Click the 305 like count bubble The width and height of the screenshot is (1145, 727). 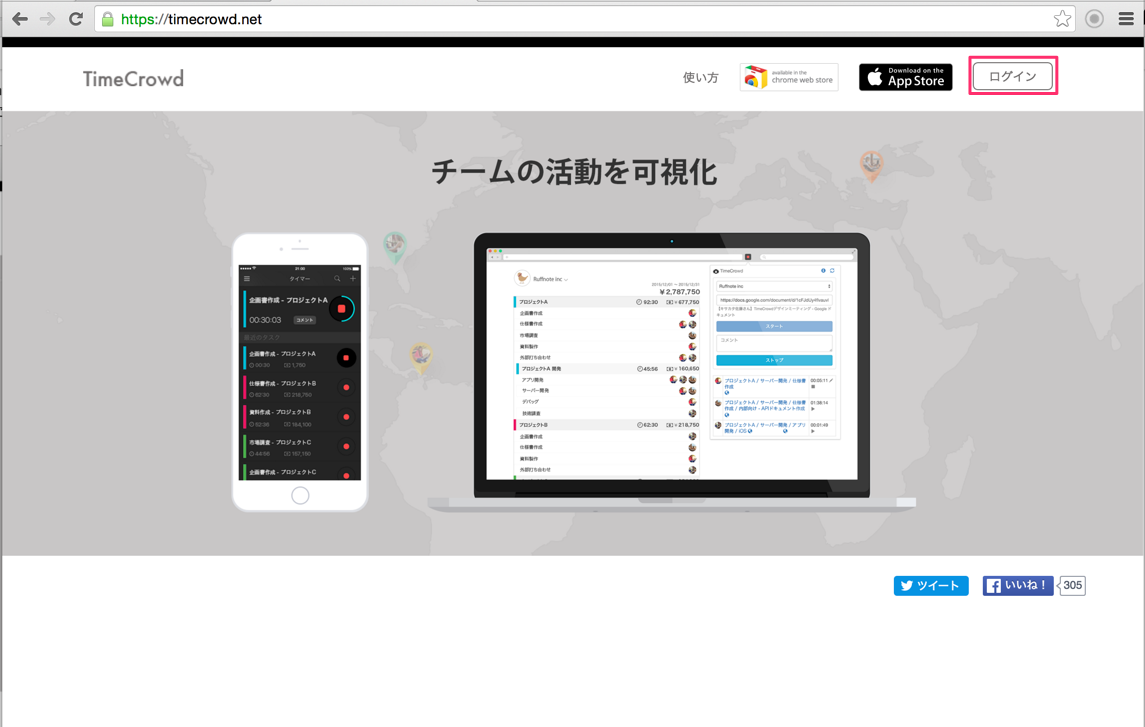[1073, 586]
